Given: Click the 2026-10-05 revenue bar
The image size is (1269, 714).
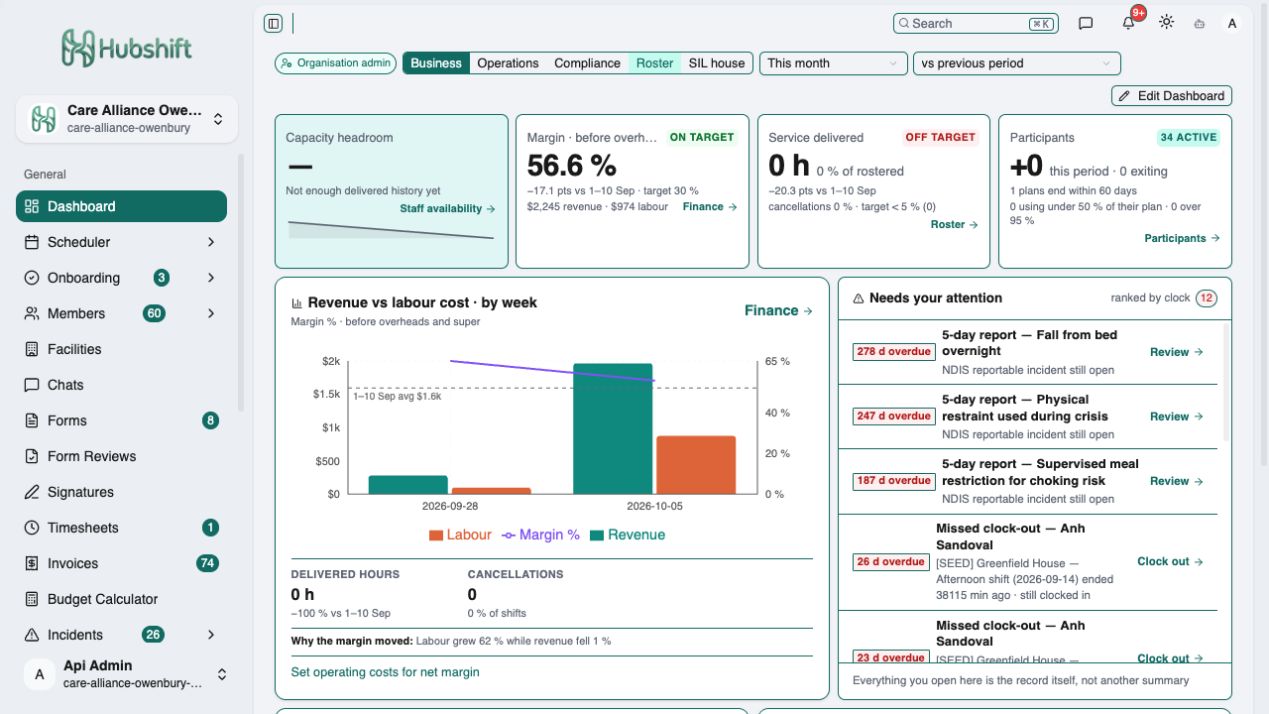Looking at the screenshot, I should (612, 428).
